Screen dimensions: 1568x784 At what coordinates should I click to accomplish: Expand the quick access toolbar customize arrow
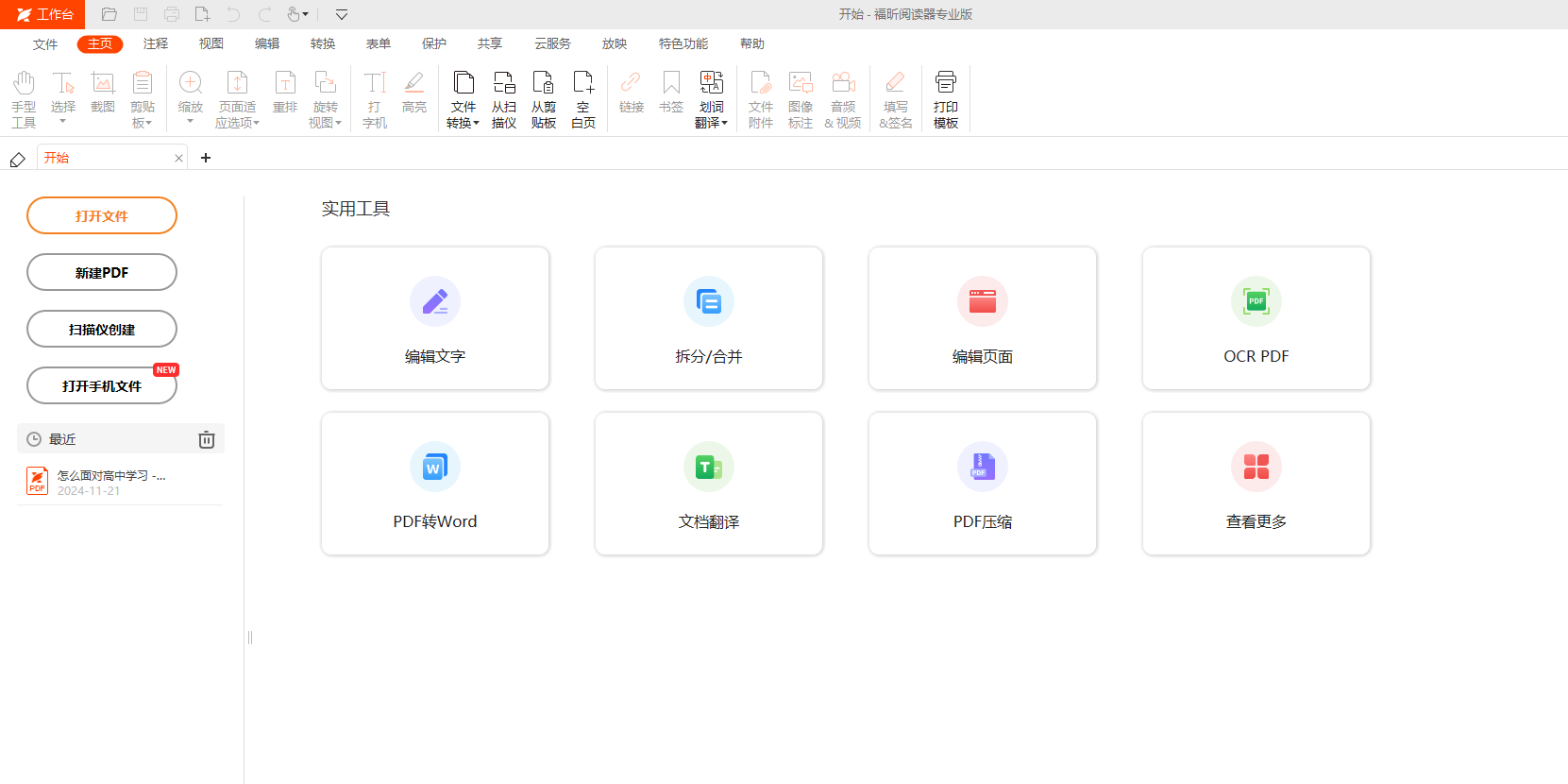tap(342, 14)
